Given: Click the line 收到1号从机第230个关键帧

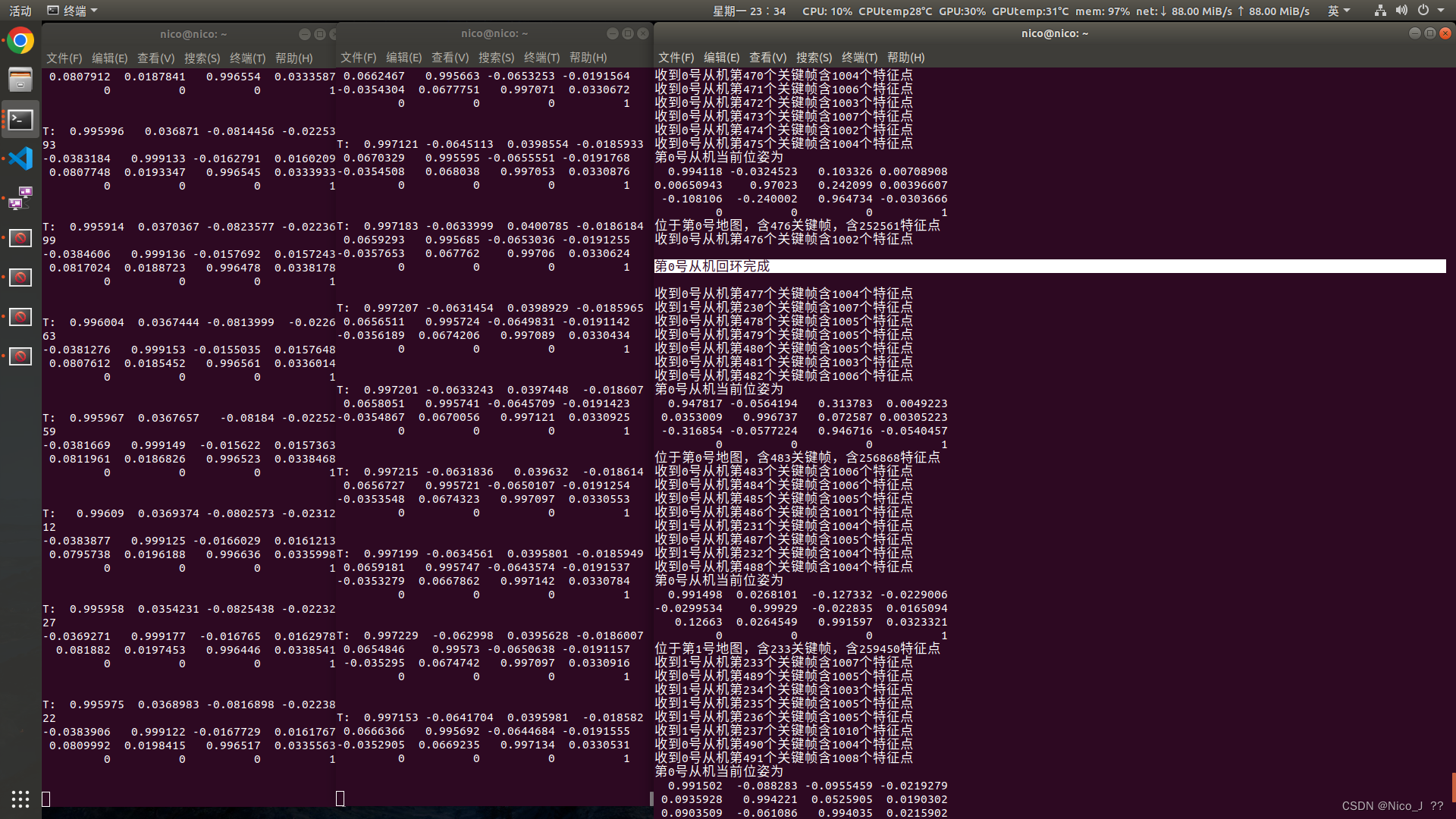Looking at the screenshot, I should coord(784,307).
